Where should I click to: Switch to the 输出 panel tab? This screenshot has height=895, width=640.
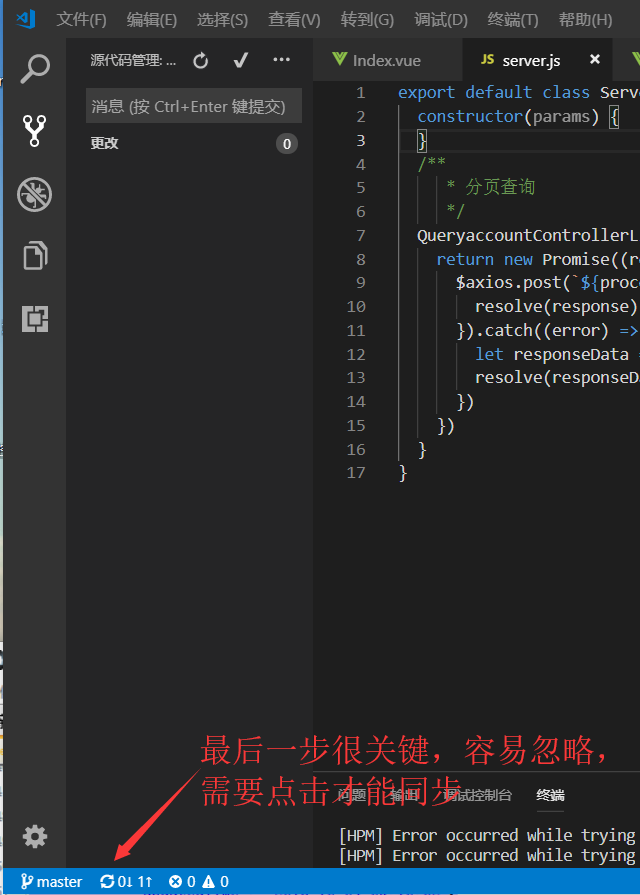[405, 795]
